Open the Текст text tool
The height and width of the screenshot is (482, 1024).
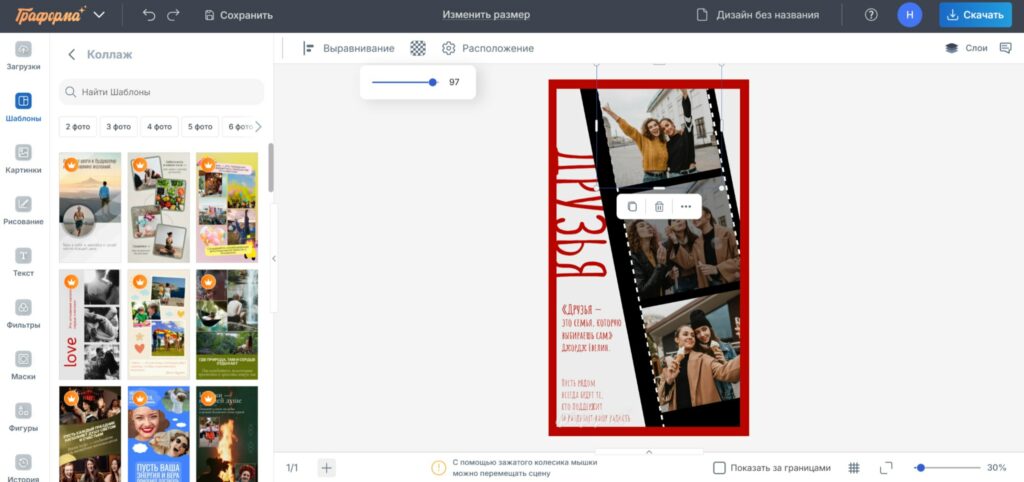tap(24, 262)
